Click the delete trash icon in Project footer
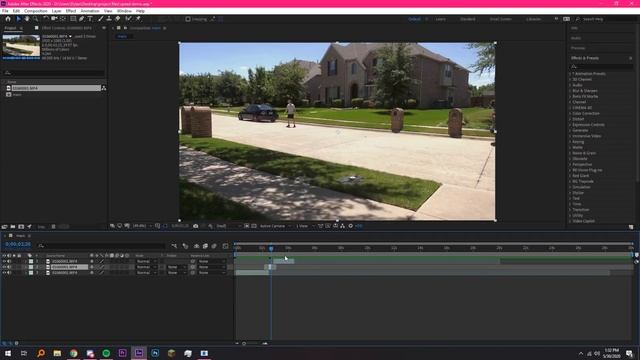The width and height of the screenshot is (640, 360). pos(53,227)
